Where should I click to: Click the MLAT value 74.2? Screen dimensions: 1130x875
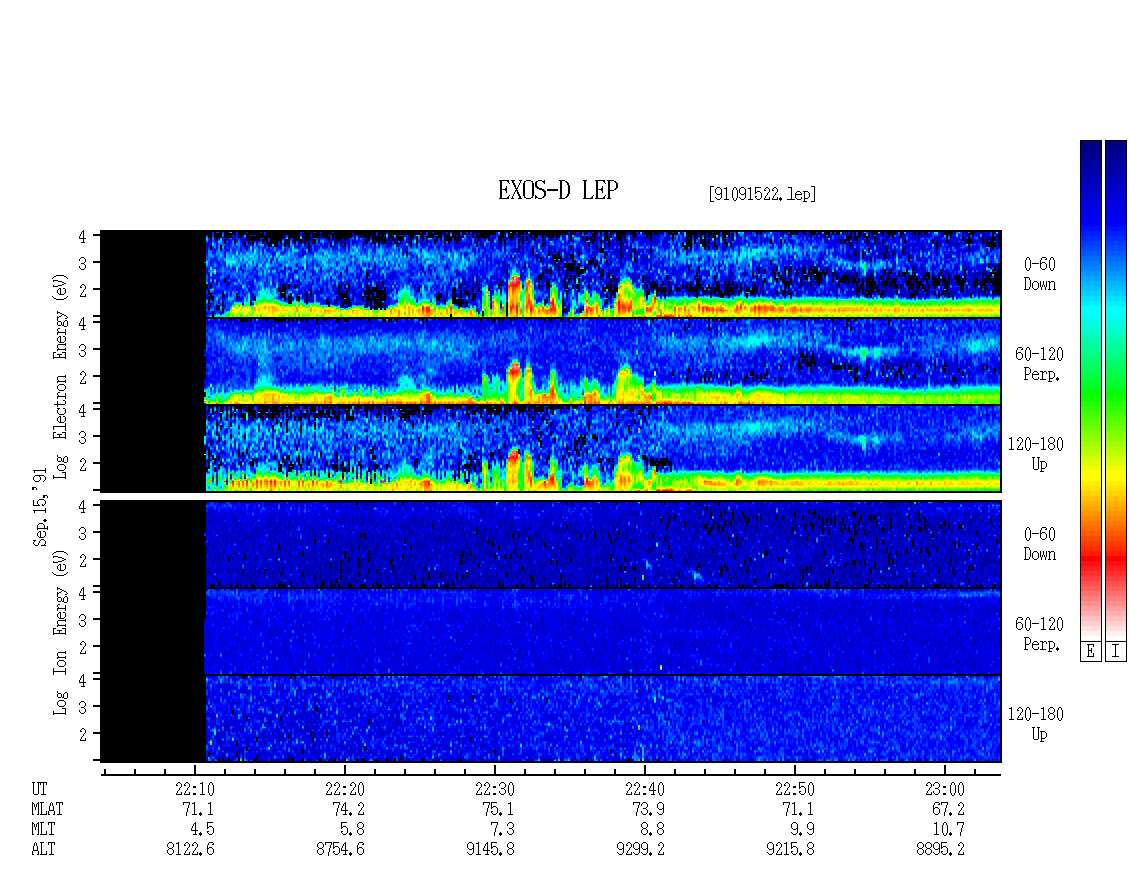(349, 809)
